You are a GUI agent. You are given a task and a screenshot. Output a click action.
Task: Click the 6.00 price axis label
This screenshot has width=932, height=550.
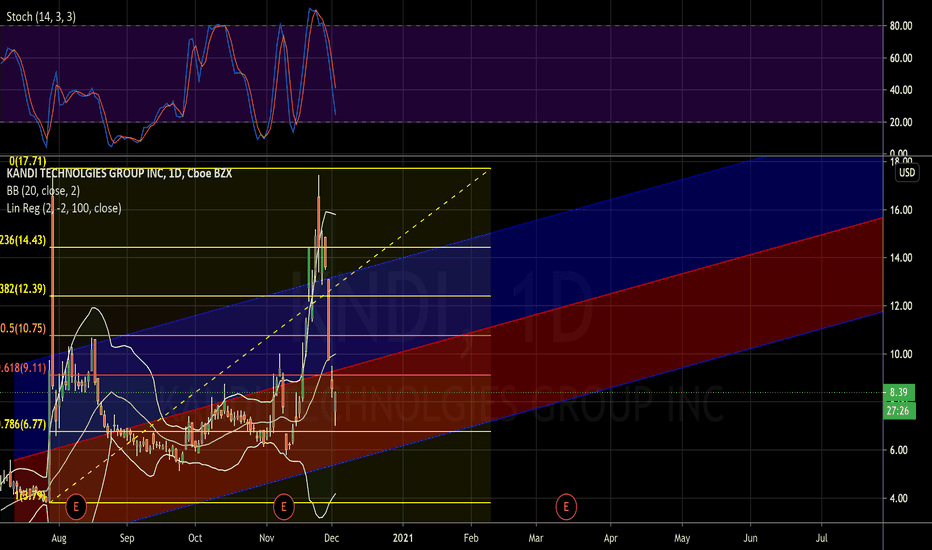900,450
